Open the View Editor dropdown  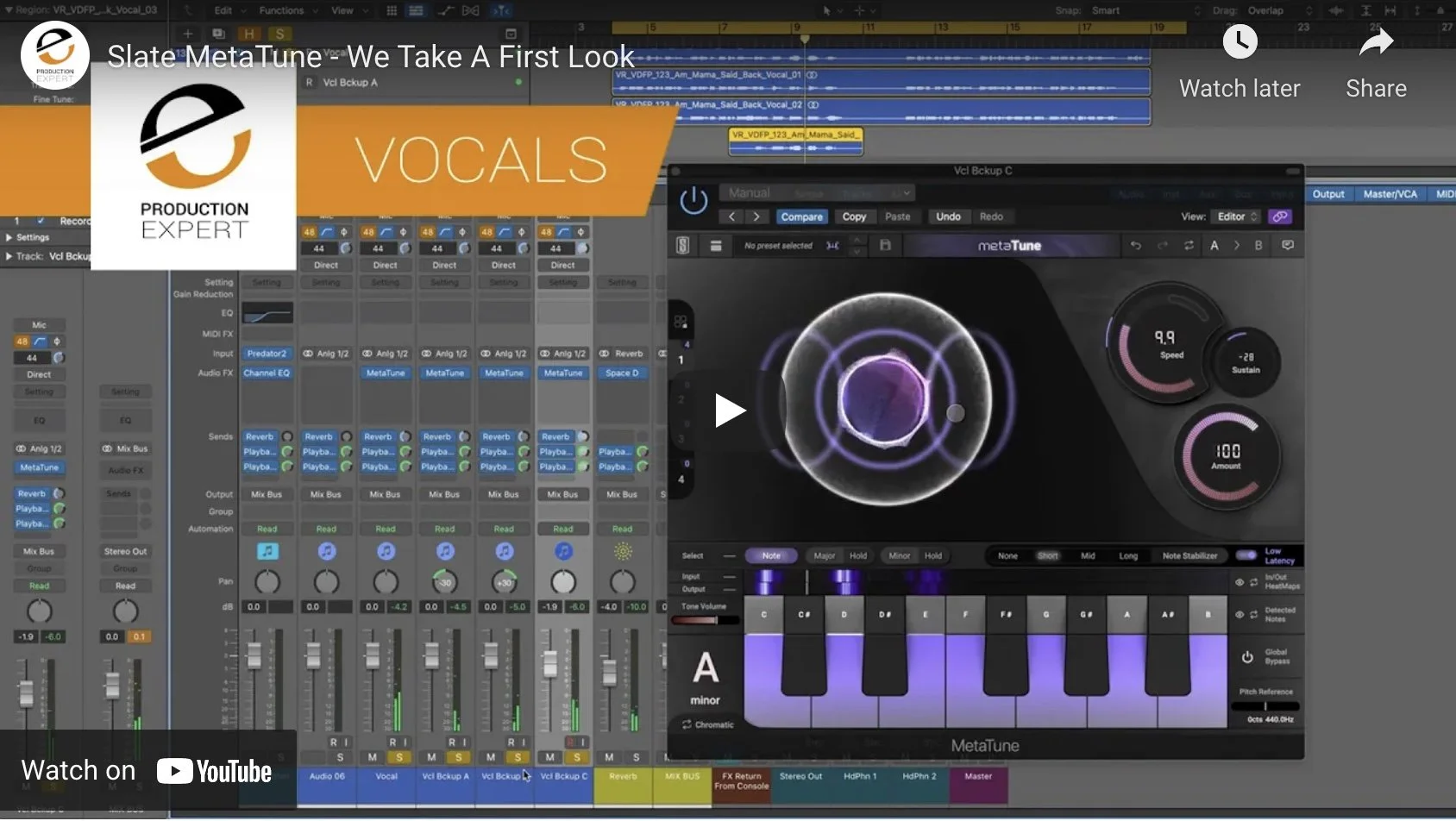click(x=1236, y=216)
